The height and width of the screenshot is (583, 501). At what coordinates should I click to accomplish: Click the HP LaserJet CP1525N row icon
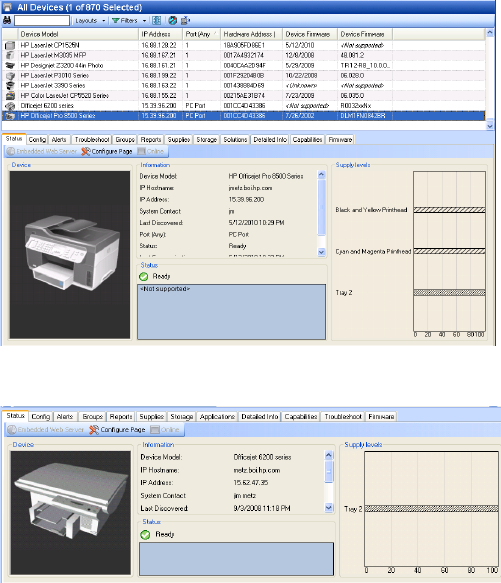(10, 45)
